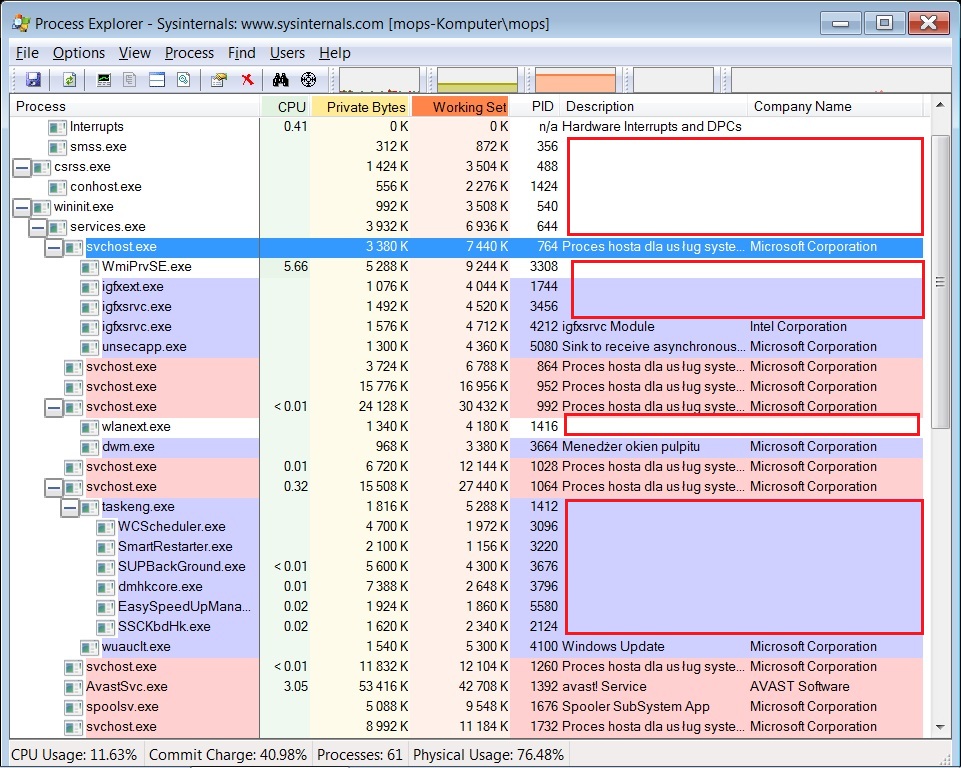Screen dimensions: 961x768
Task: Open the Process menu
Action: [189, 53]
